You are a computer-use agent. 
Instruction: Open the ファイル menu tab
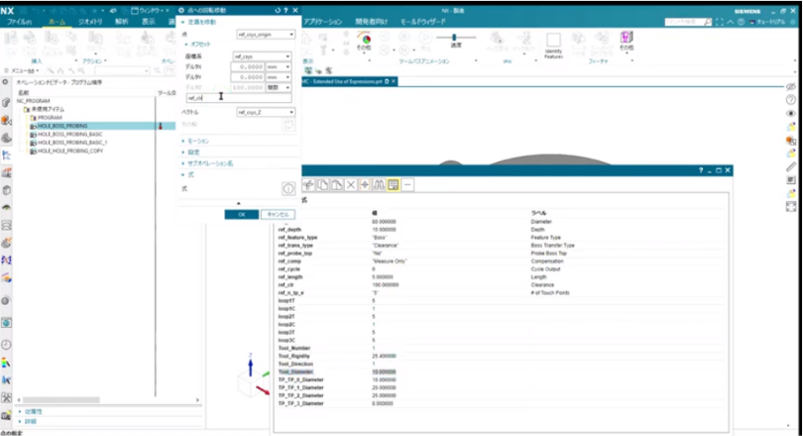tap(19, 22)
